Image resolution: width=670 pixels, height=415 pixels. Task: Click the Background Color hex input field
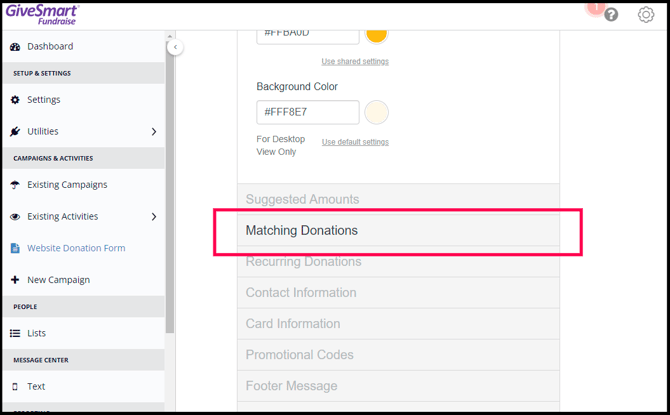click(308, 112)
